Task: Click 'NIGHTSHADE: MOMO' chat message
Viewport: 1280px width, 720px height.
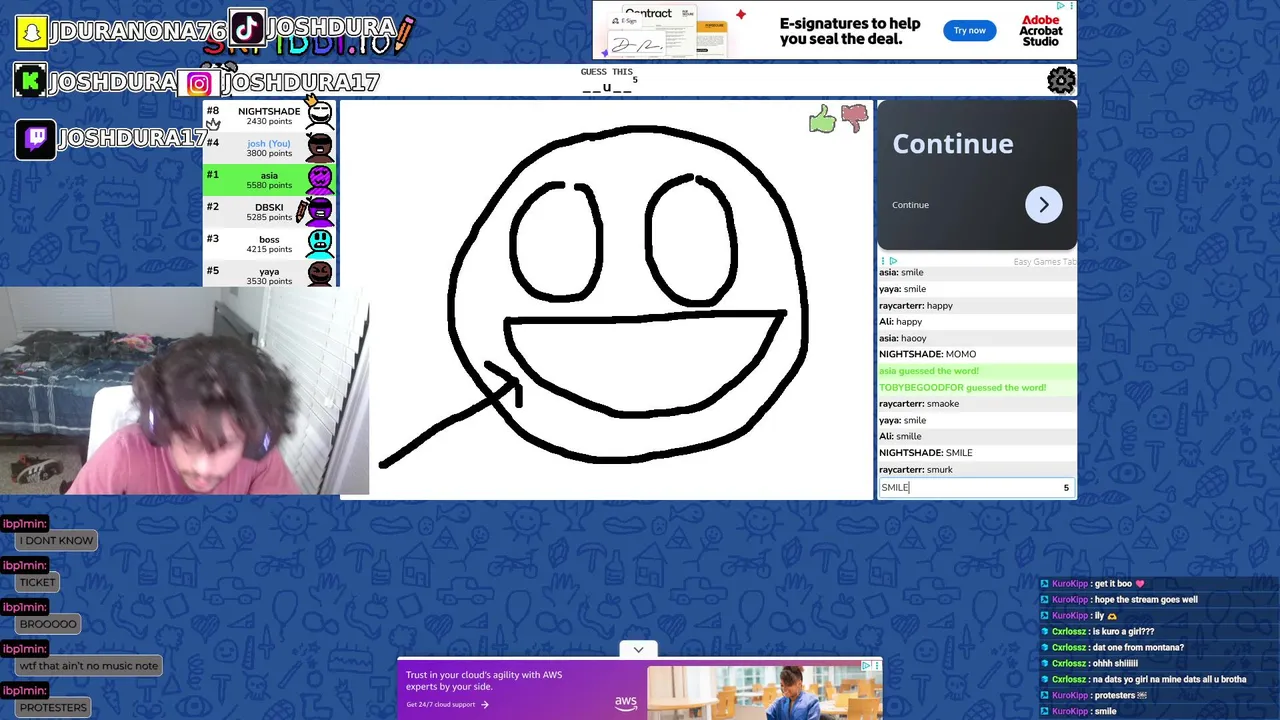Action: [x=977, y=354]
